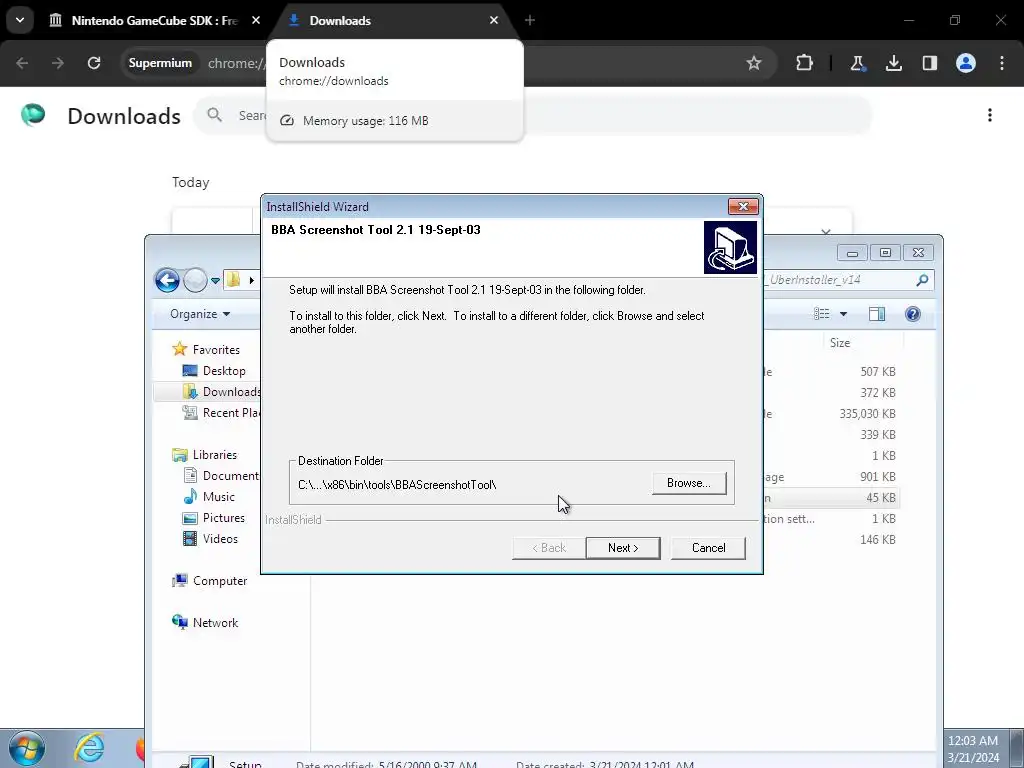Click the Supermium site chip
The width and height of the screenshot is (1024, 768).
click(x=160, y=63)
